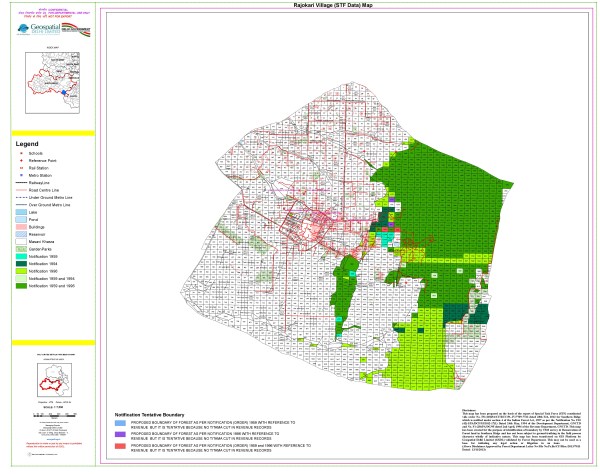Click the blue tentative boundary swatch
Viewport: 600px width, 474px height.
pos(120,423)
